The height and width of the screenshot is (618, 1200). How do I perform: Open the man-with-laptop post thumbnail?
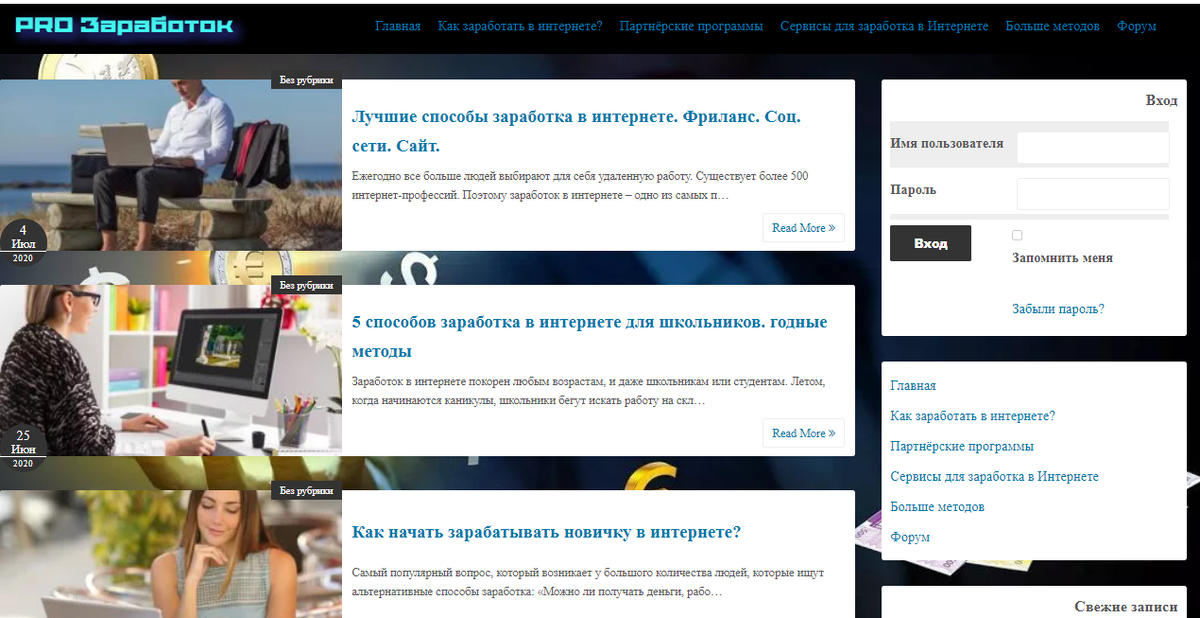click(x=171, y=165)
